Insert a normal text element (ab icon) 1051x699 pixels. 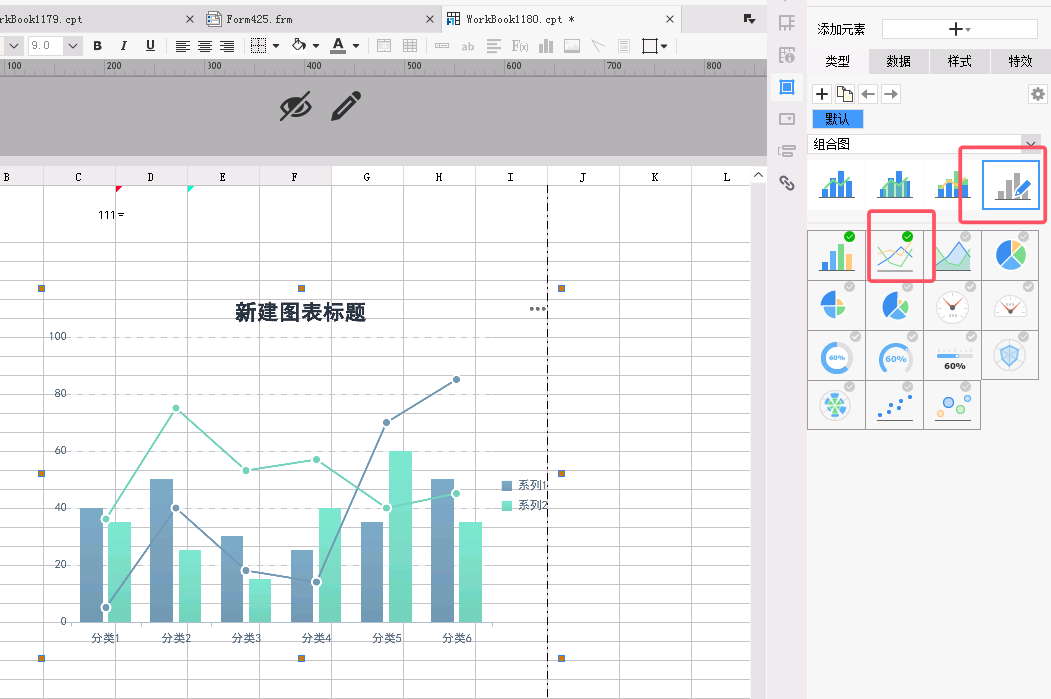point(468,46)
